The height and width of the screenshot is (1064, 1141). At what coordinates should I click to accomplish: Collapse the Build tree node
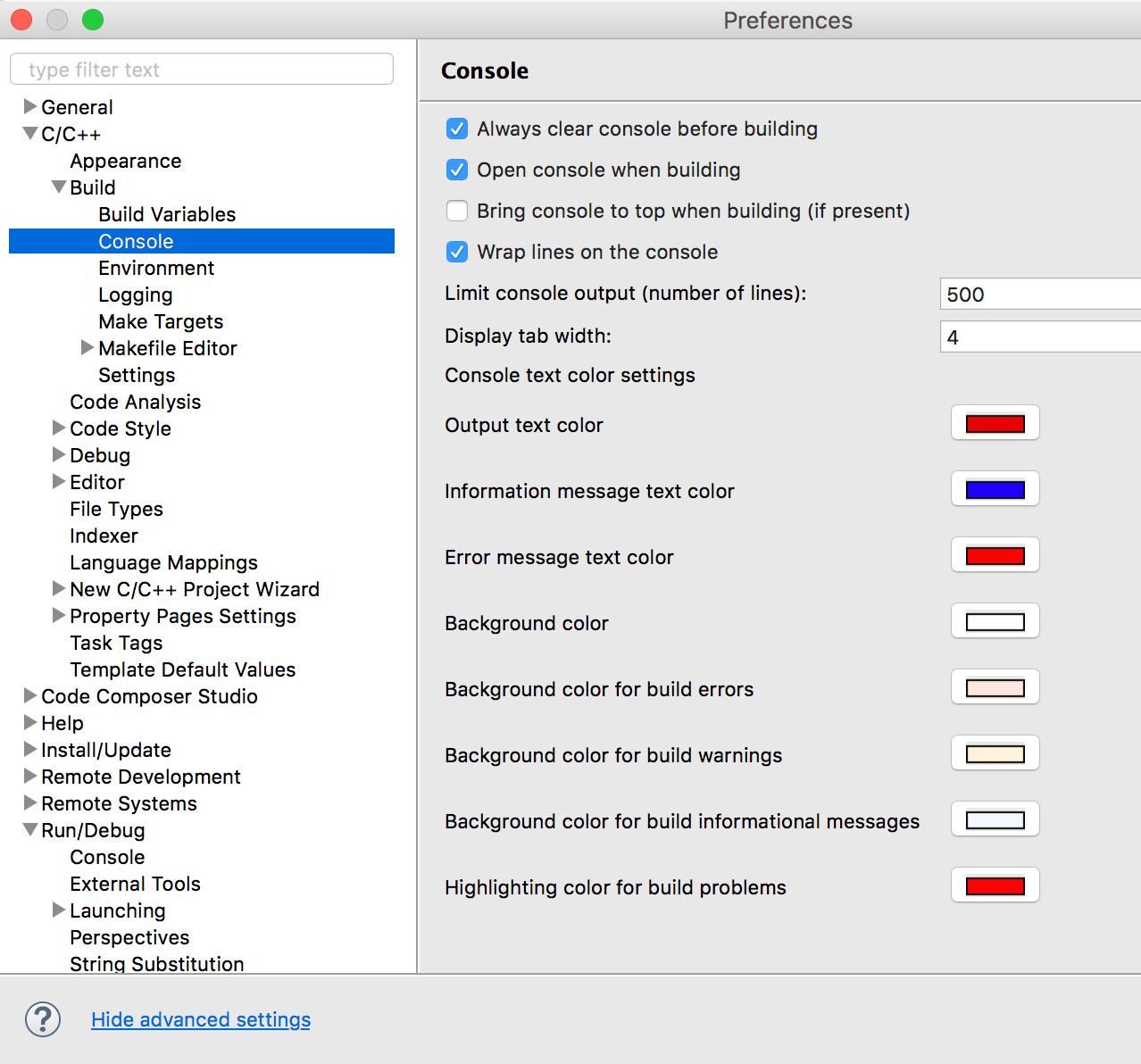click(59, 187)
